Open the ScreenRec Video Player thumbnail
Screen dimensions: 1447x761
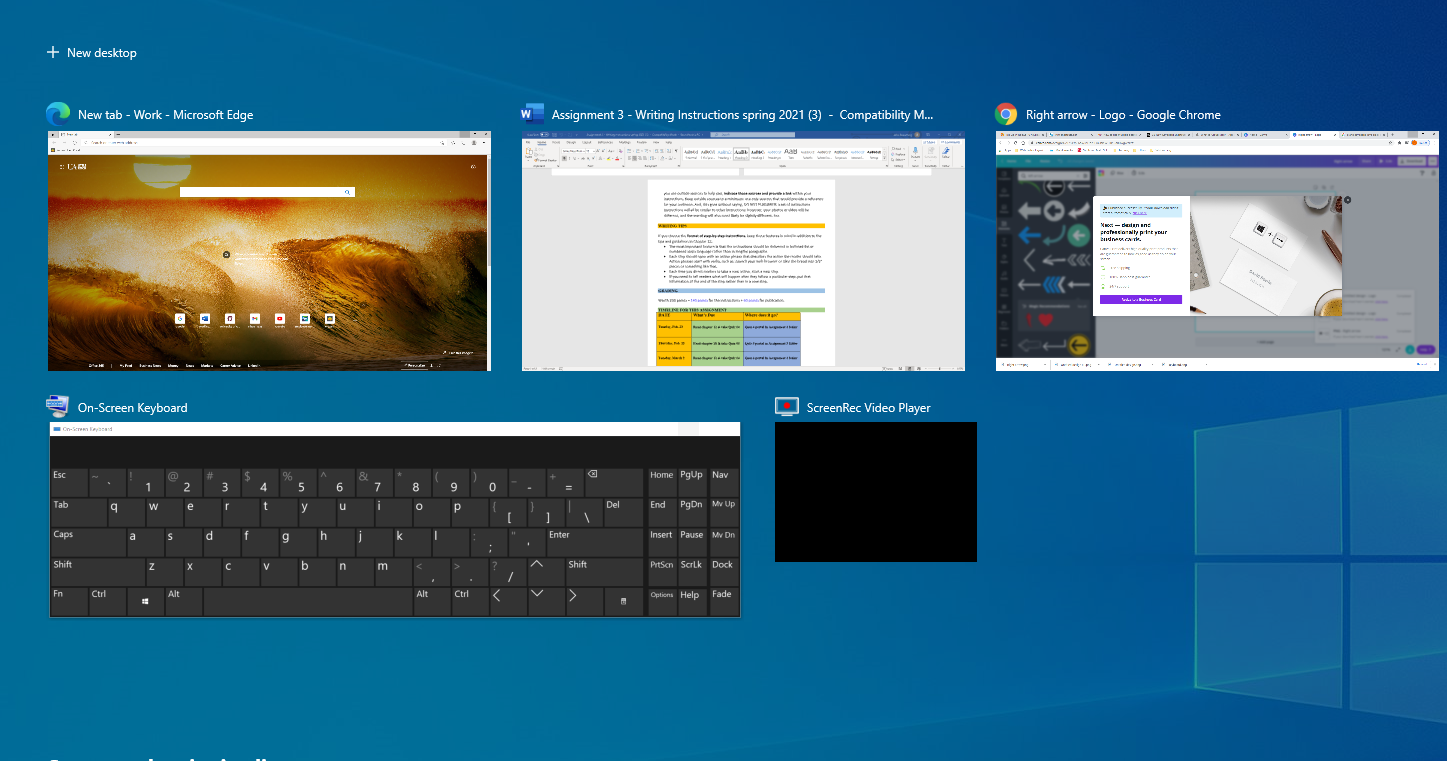tap(875, 491)
